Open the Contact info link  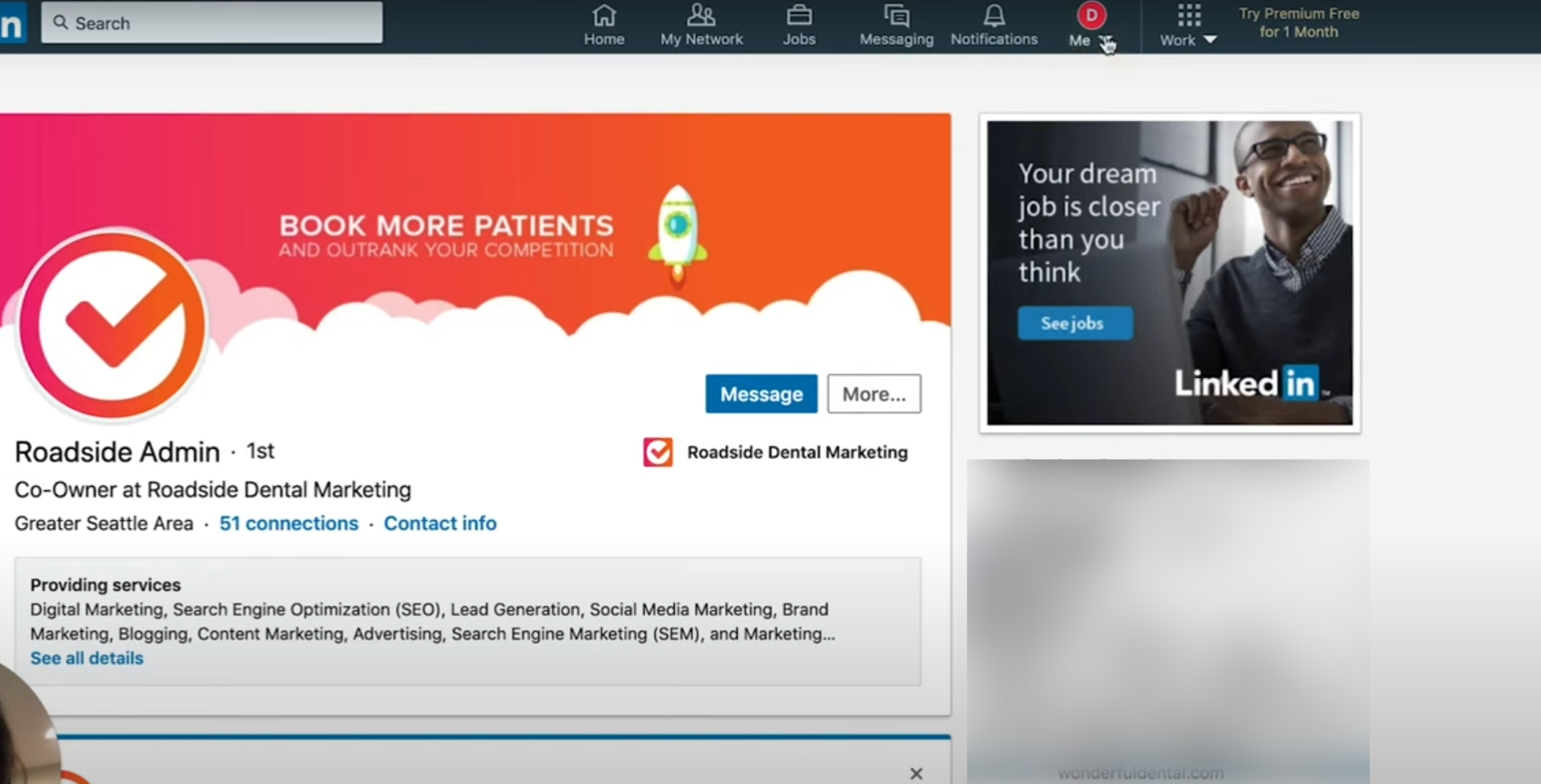(440, 524)
